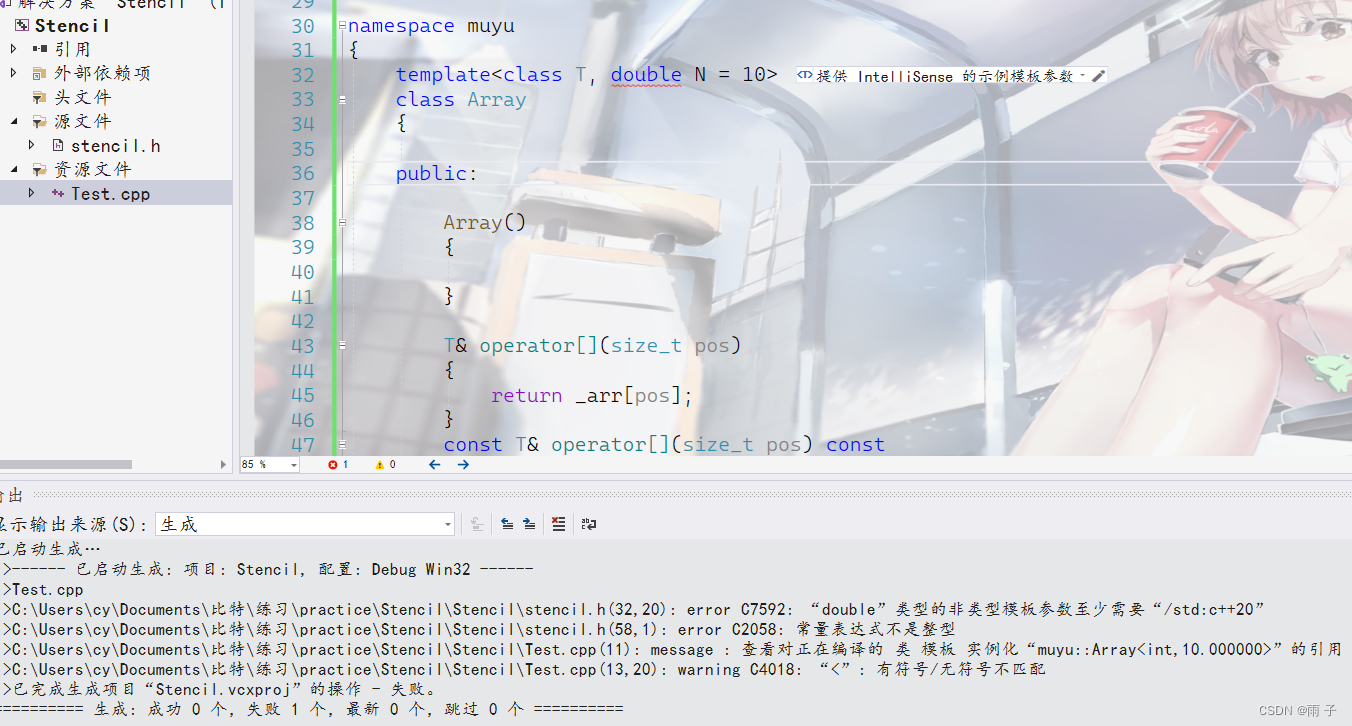Viewport: 1352px width, 726px height.
Task: Click the 引用 references icon
Action: pos(40,49)
